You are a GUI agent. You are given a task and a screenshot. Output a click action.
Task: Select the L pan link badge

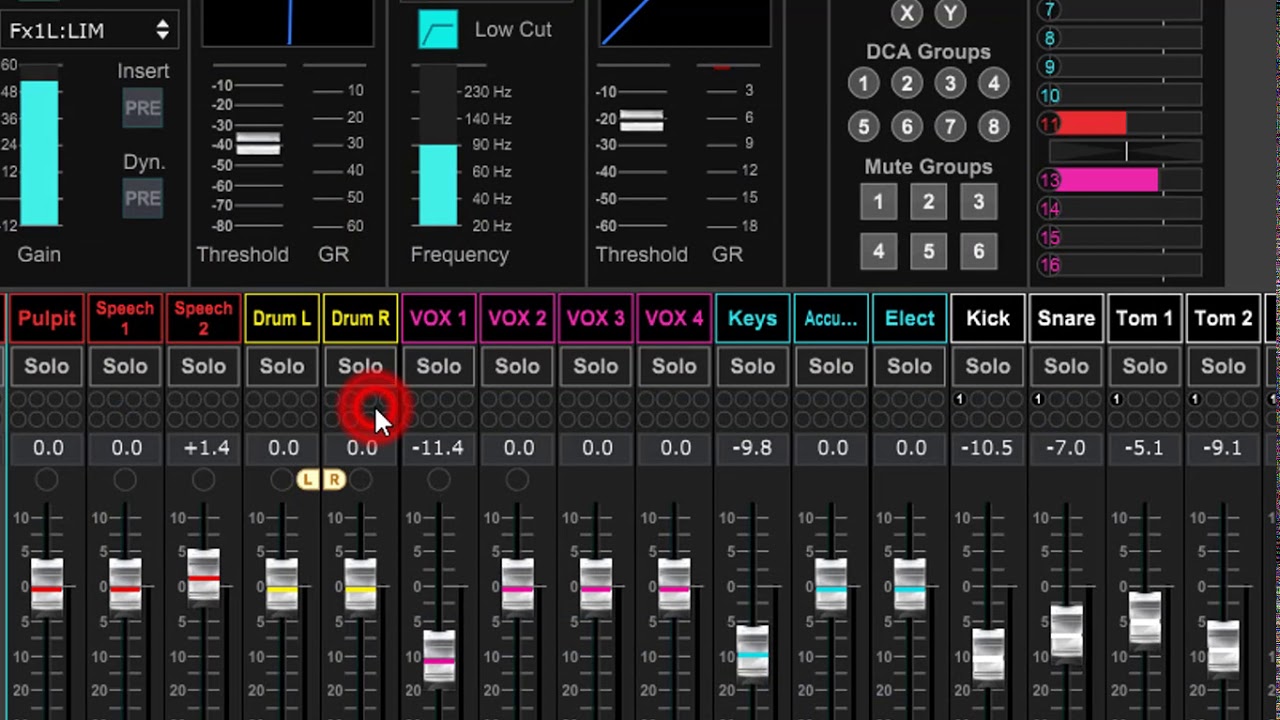coord(308,480)
